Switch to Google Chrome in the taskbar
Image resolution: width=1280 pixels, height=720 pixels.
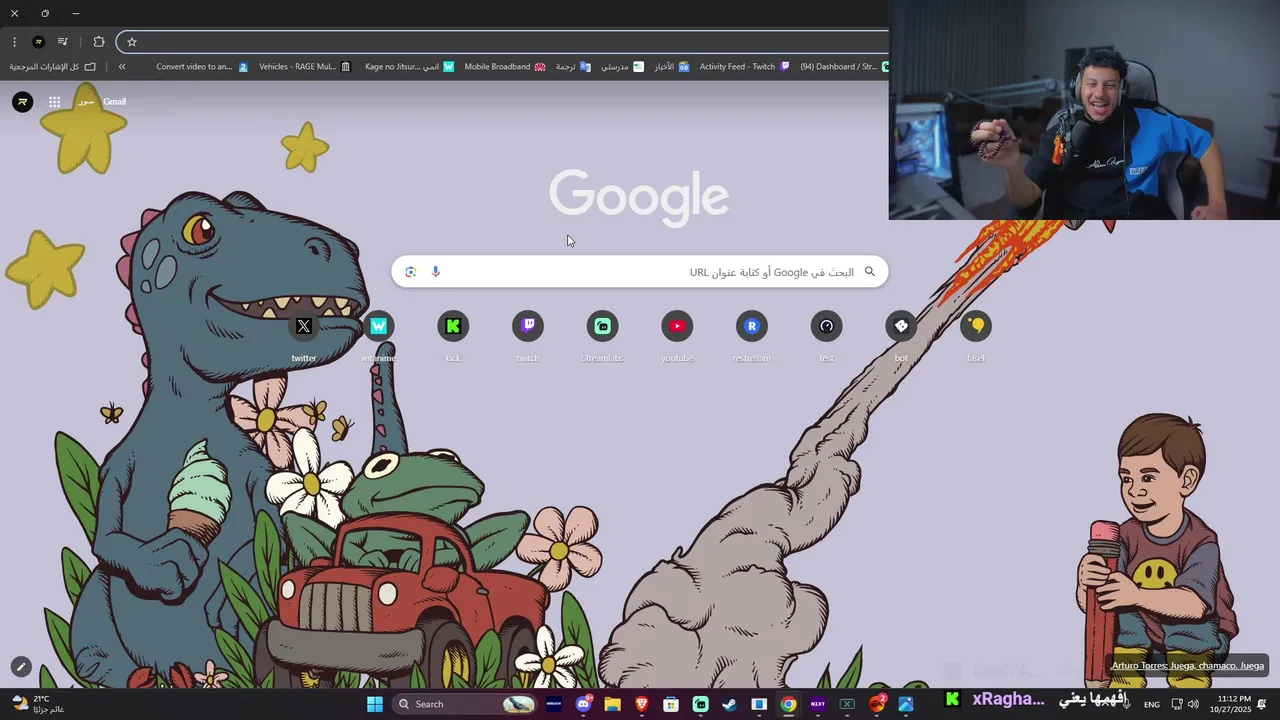(789, 704)
